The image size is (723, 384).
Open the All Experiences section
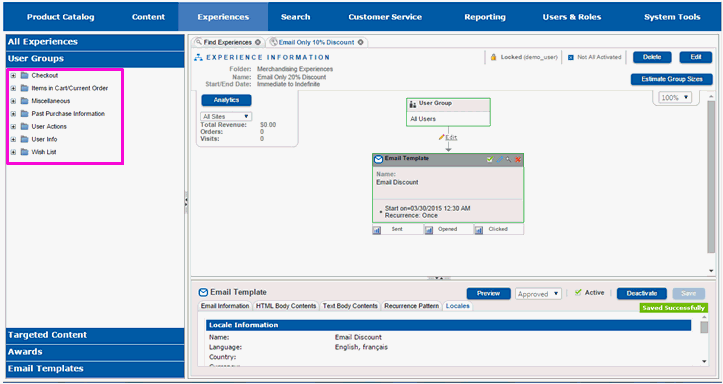pyautogui.click(x=95, y=42)
